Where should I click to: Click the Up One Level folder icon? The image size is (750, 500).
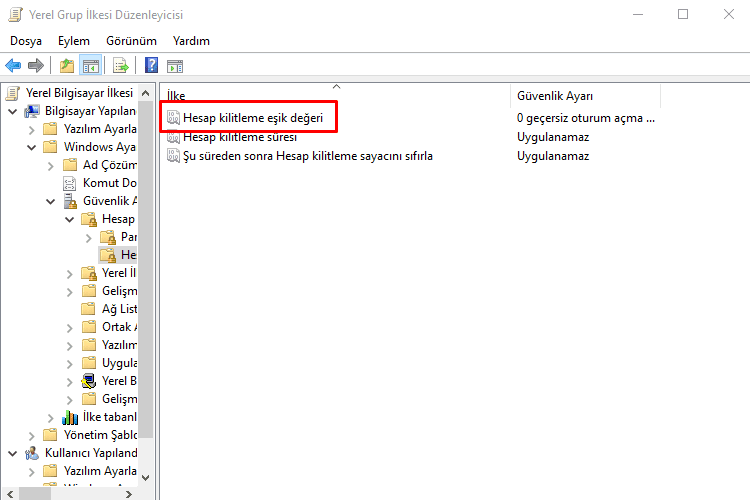click(x=66, y=66)
